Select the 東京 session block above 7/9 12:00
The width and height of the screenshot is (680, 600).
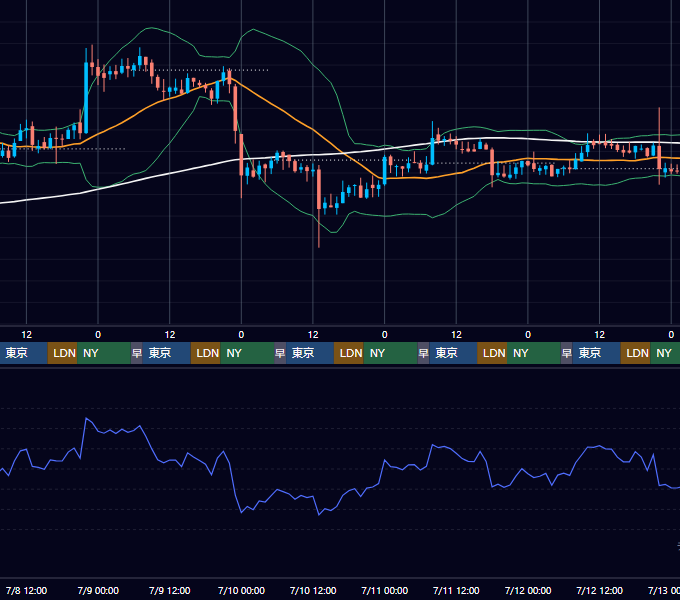pyautogui.click(x=167, y=353)
